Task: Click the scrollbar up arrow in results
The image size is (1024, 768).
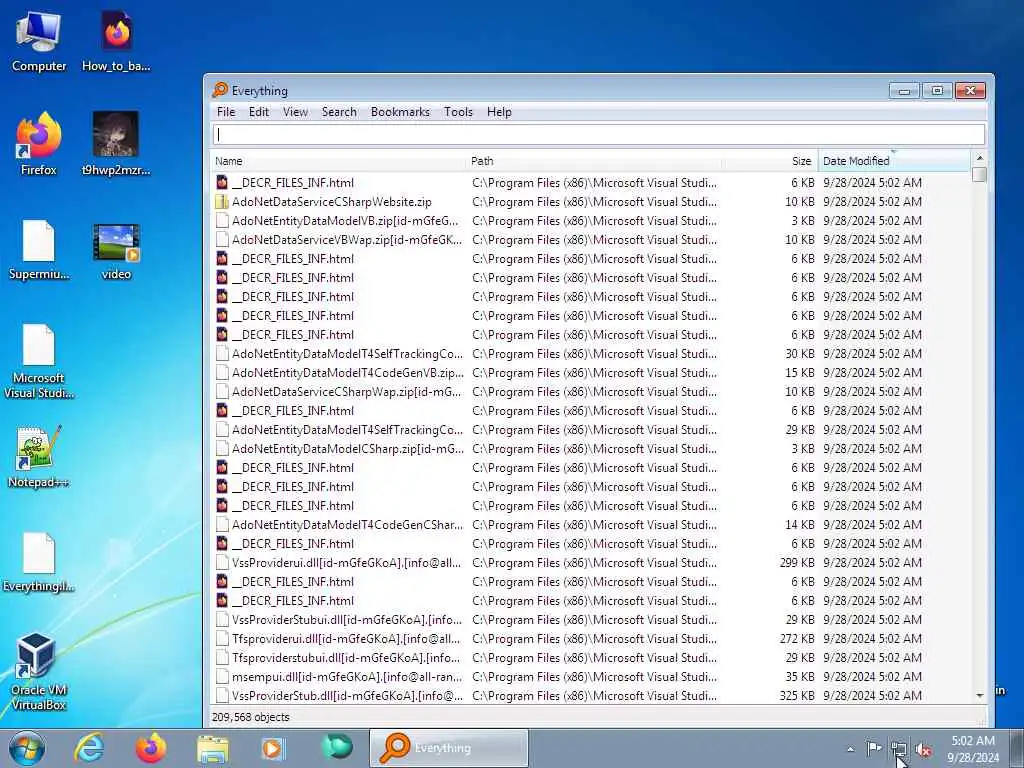Action: pyautogui.click(x=979, y=158)
